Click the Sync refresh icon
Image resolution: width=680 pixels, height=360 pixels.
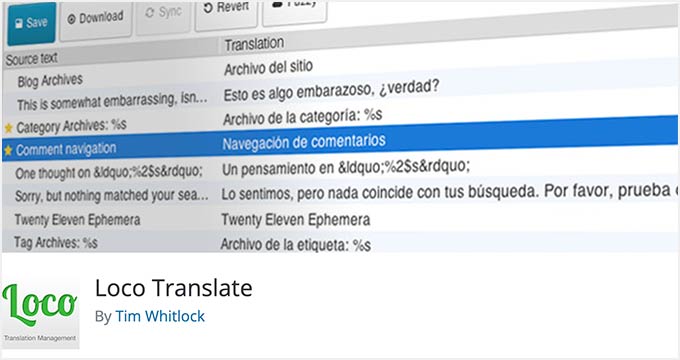click(x=150, y=13)
